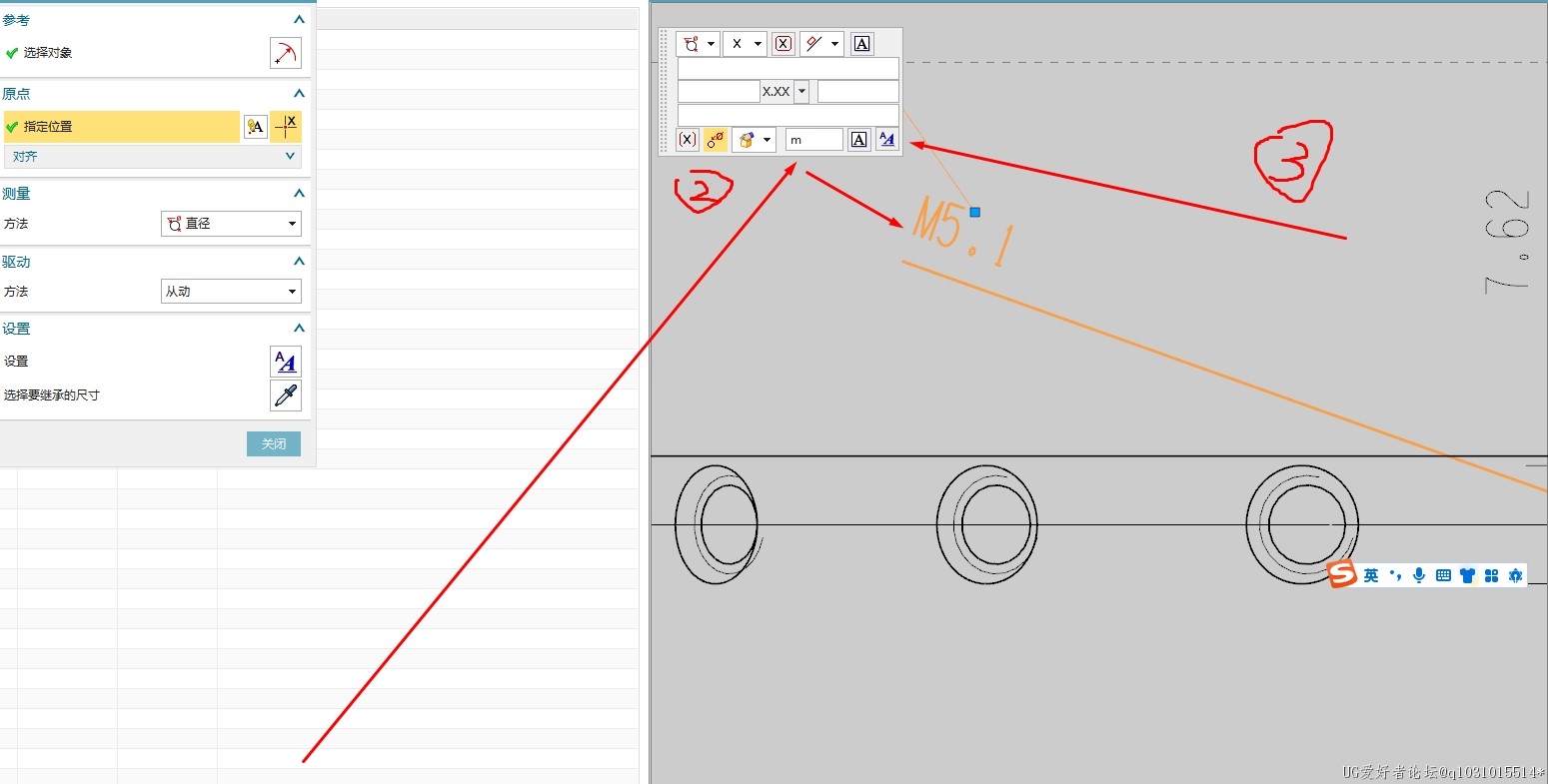Screen dimensions: 1548x784
Task: Open the box object dropdown in floating toolbar
Action: [755, 140]
